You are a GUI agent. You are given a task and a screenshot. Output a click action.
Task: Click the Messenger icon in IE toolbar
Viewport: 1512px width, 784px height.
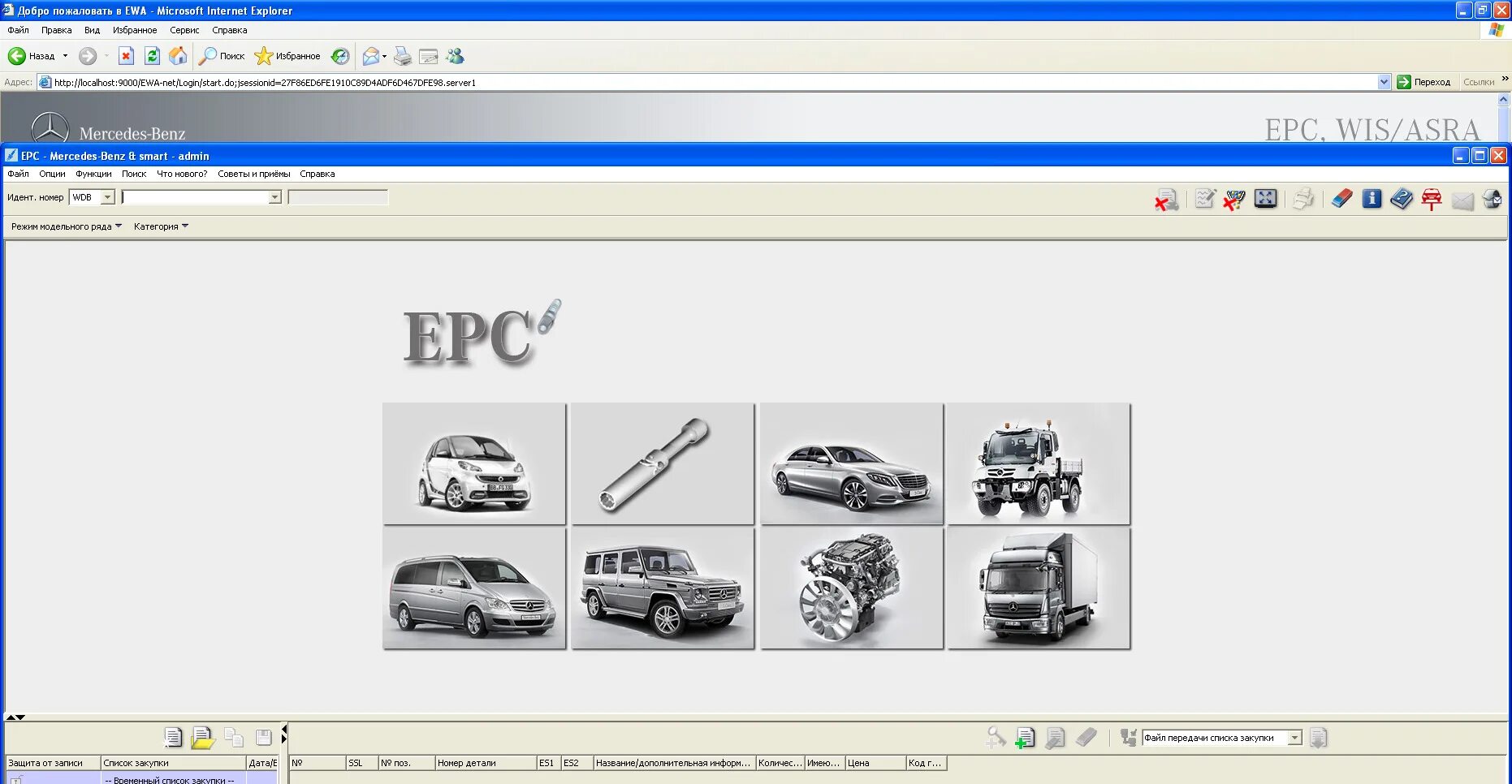click(455, 56)
